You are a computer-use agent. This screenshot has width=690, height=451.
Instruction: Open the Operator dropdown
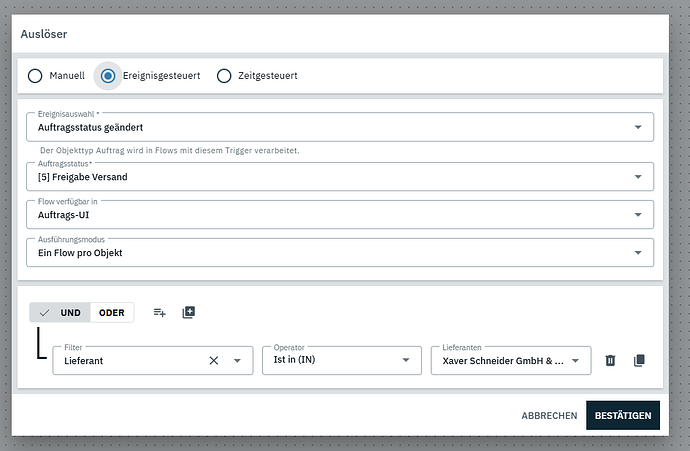[x=342, y=360]
